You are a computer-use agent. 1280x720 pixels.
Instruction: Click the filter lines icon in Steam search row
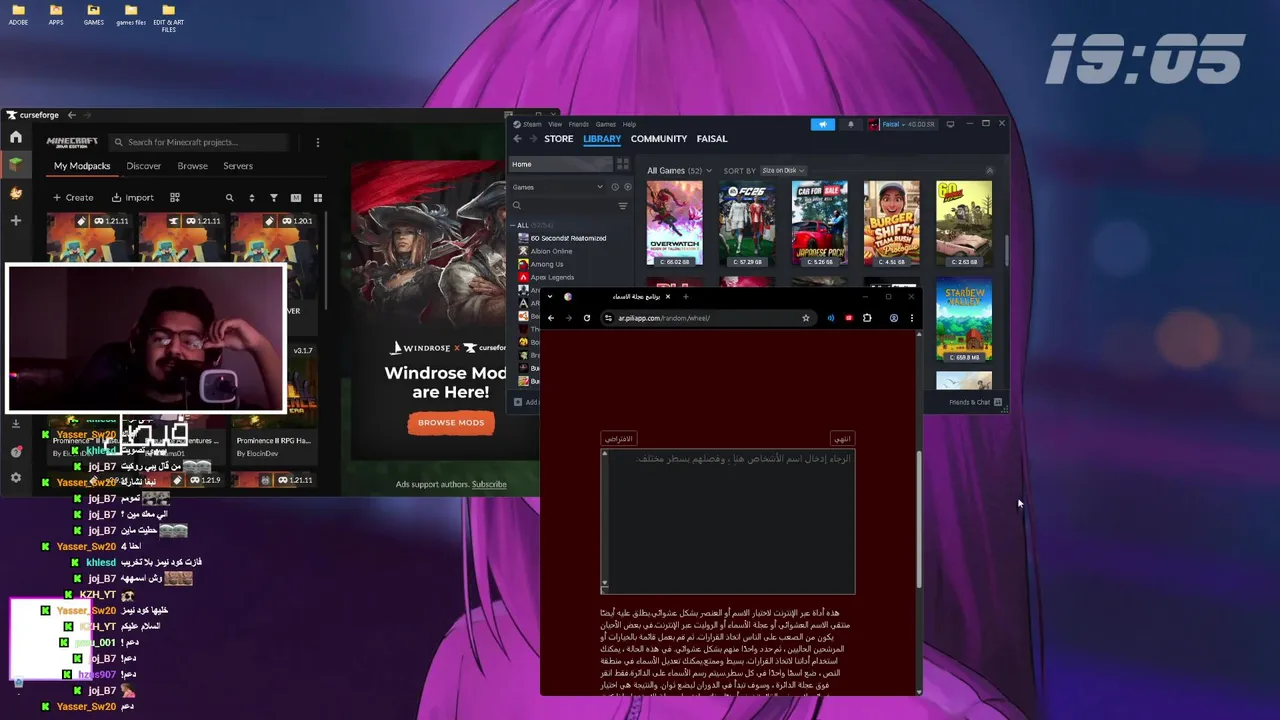point(622,206)
